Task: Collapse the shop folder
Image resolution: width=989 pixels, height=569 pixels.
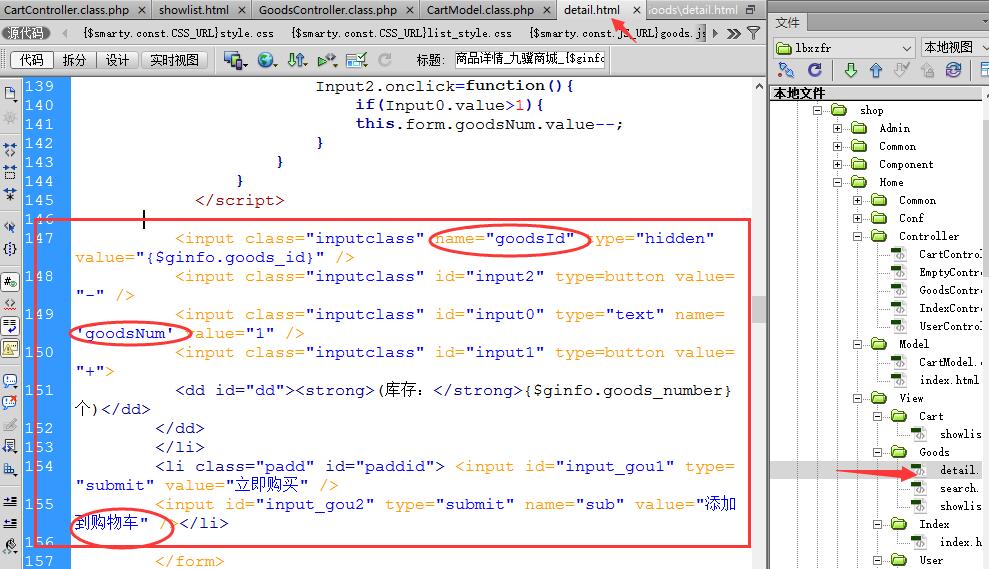Action: [817, 110]
